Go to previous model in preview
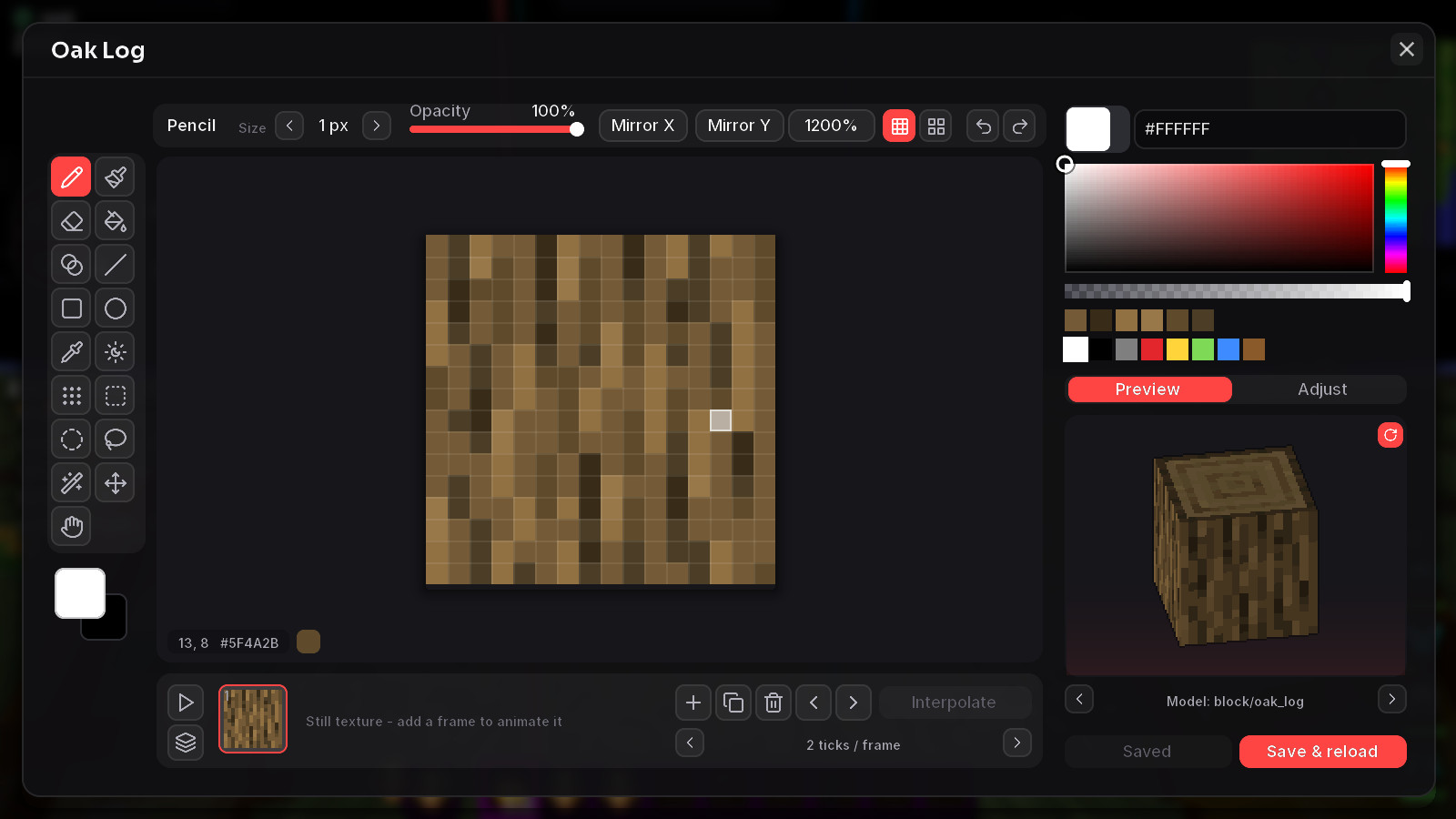 pyautogui.click(x=1079, y=699)
